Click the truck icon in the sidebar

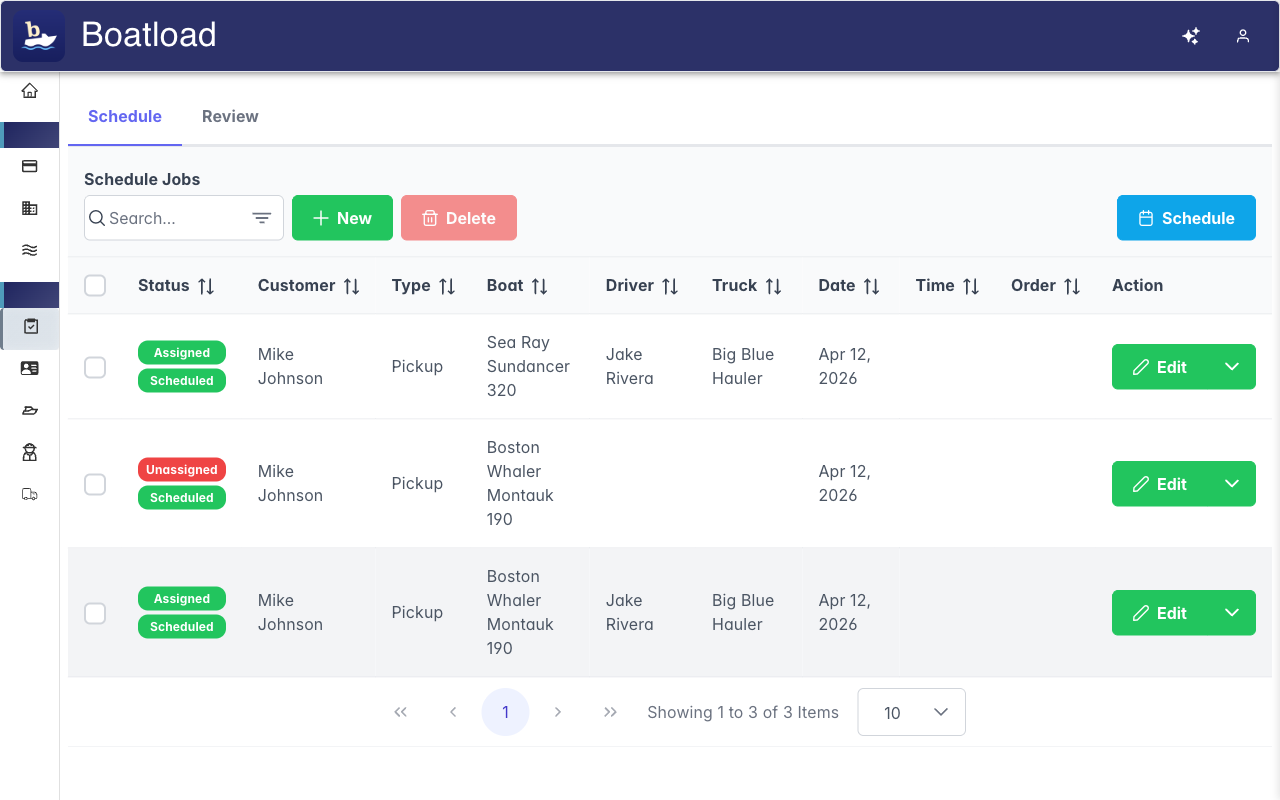pos(30,494)
